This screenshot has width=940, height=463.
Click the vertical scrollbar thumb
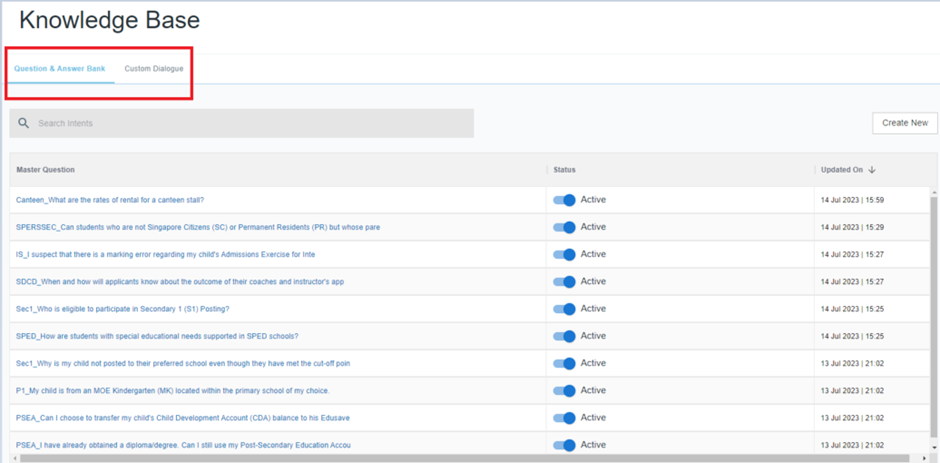[934, 315]
